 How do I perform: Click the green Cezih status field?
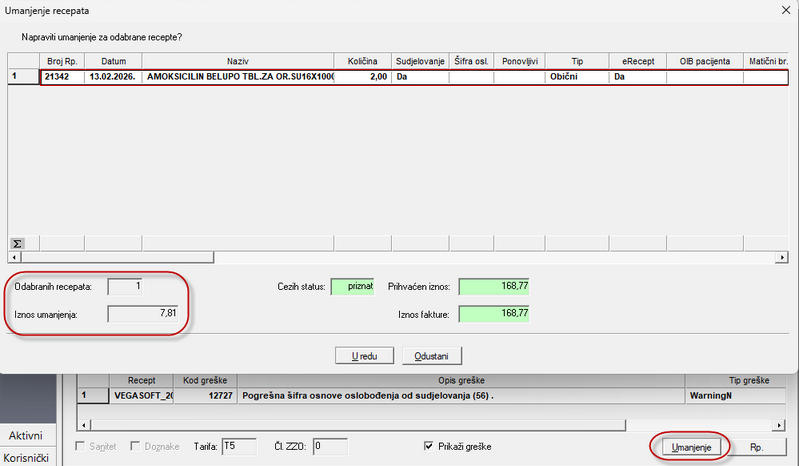[x=352, y=286]
